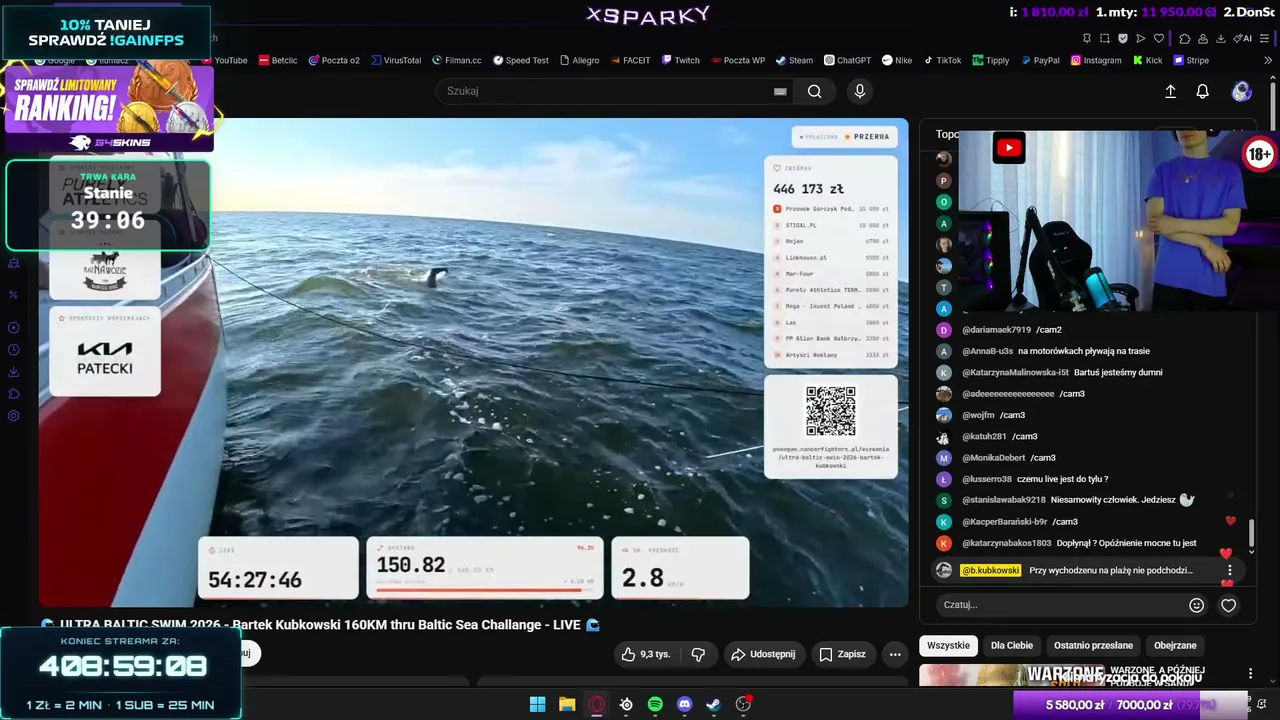Open the browser shield ad-blocker icon
Image resolution: width=1280 pixels, height=720 pixels.
1123,38
